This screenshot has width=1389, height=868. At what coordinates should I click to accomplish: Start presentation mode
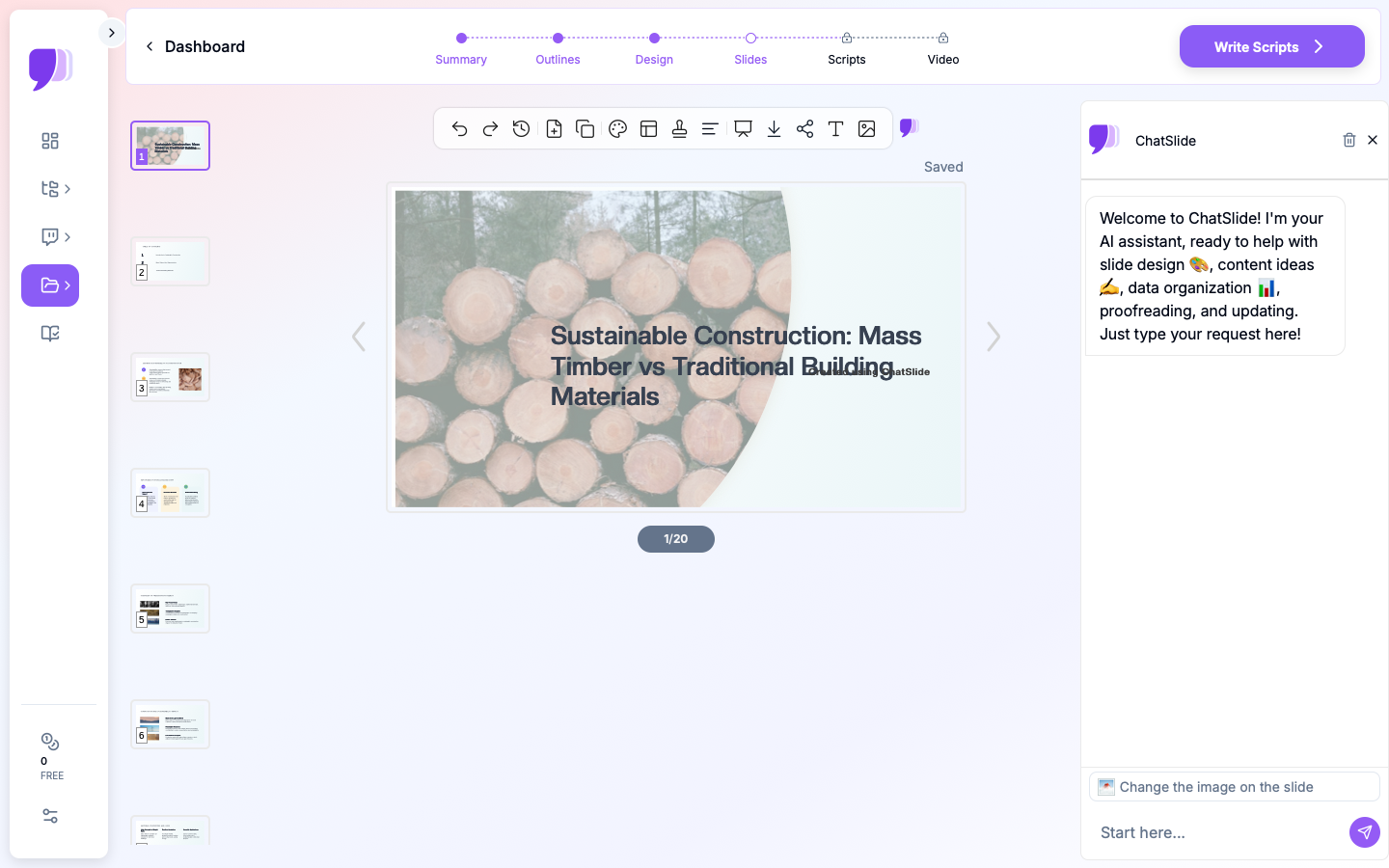point(743,129)
